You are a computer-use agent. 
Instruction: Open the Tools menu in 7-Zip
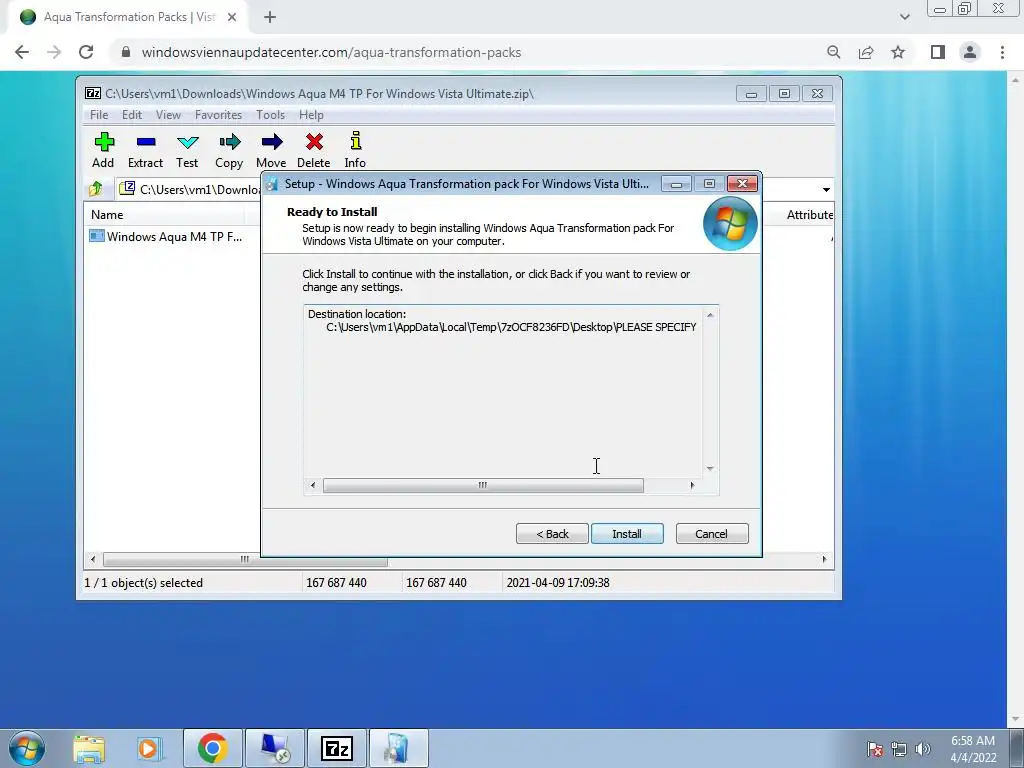[x=270, y=115]
